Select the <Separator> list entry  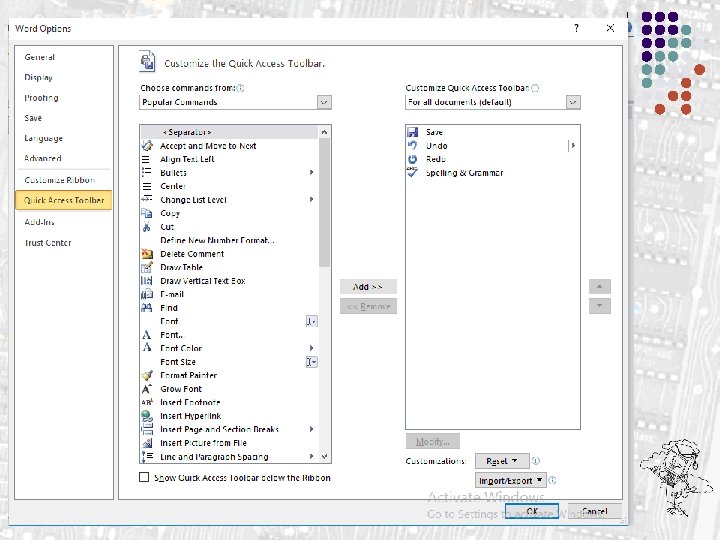point(229,132)
